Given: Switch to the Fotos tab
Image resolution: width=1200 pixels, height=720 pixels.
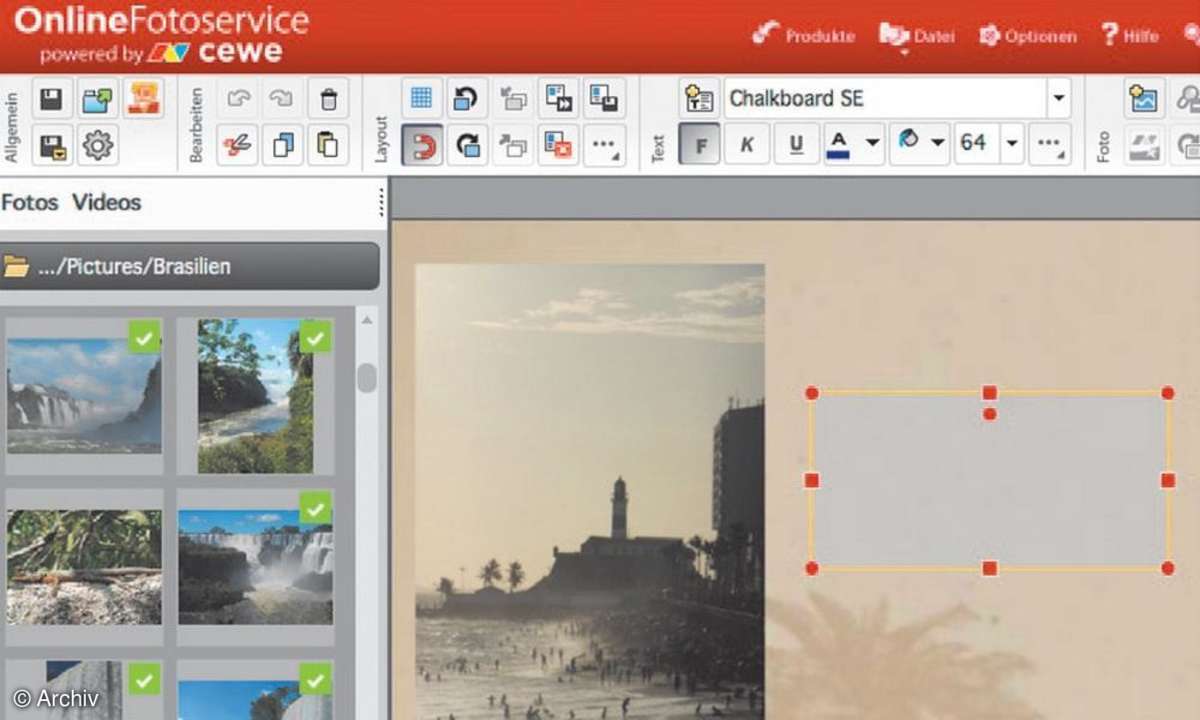Looking at the screenshot, I should (x=30, y=202).
